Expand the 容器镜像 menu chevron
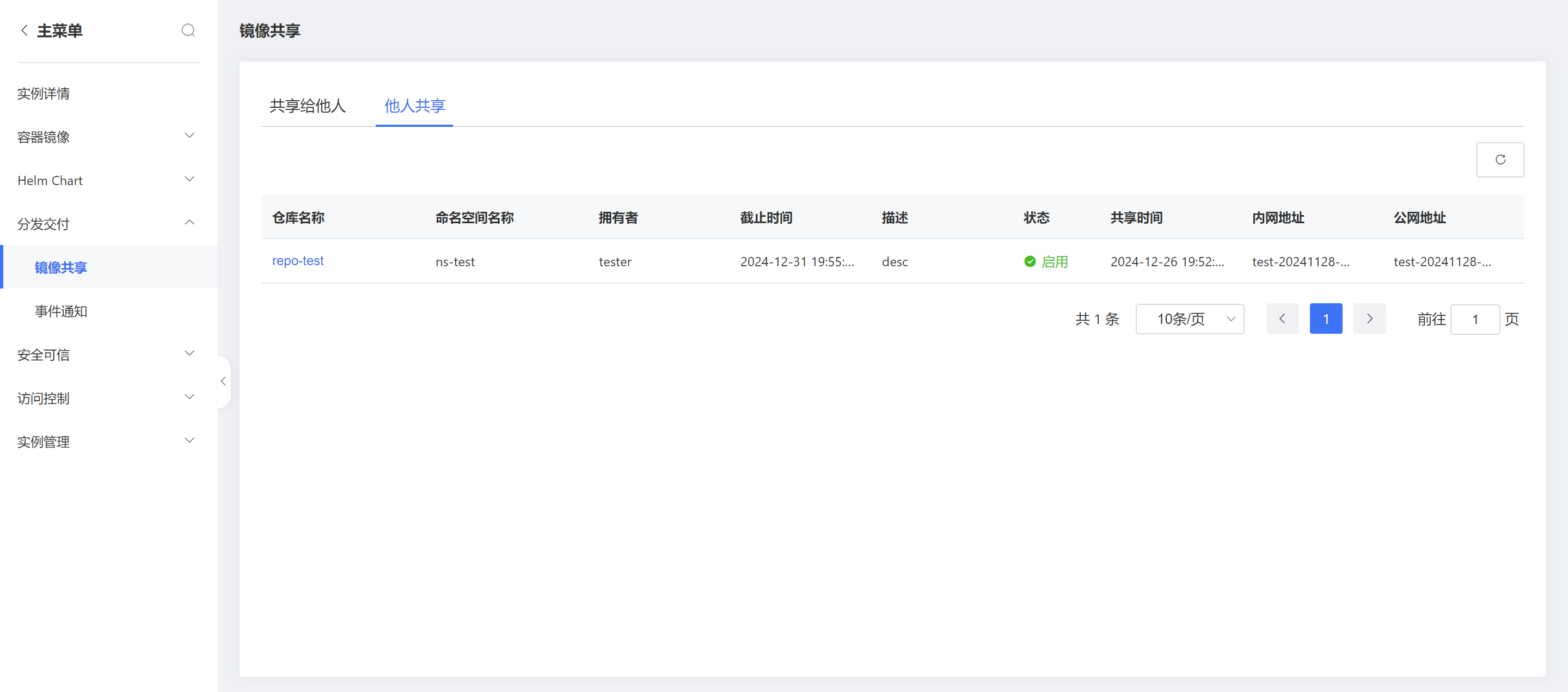Viewport: 1568px width, 692px height. point(189,136)
